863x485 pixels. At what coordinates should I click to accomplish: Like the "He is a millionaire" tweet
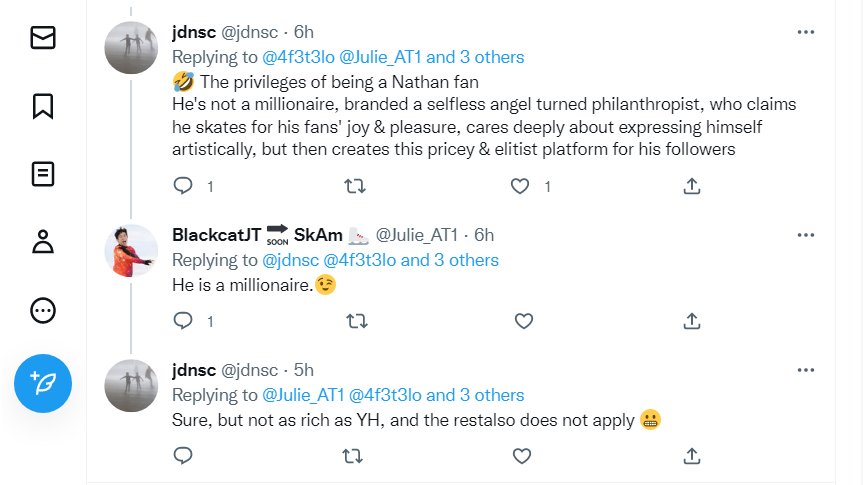point(522,321)
